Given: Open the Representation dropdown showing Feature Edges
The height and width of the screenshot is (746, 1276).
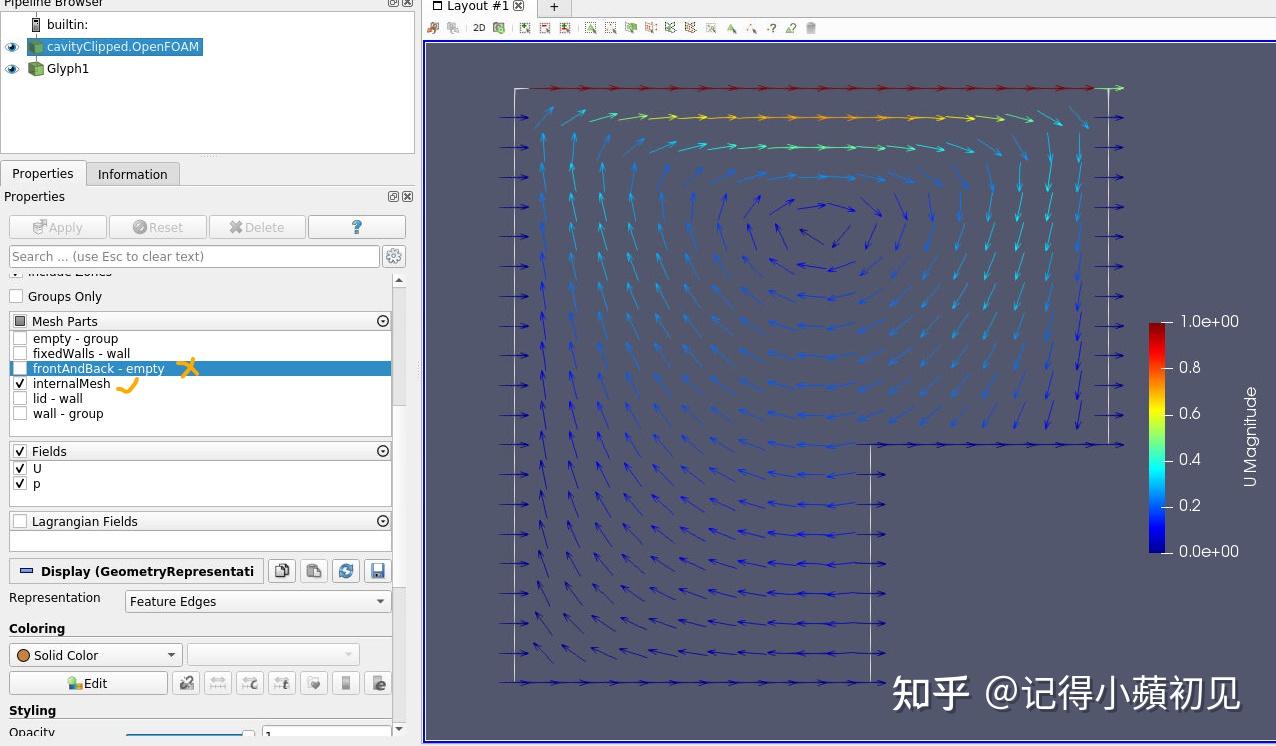Looking at the screenshot, I should click(257, 601).
